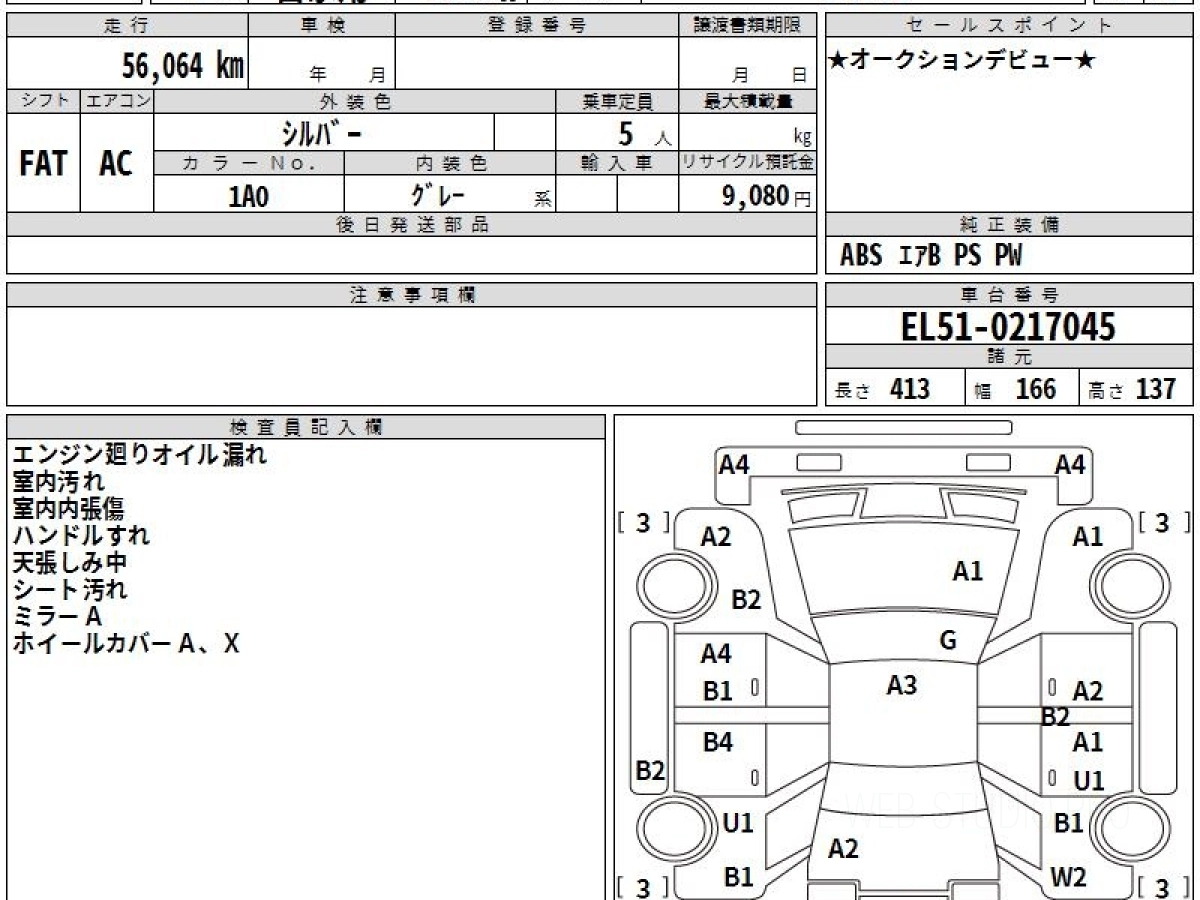Select the 後日発送部品 header

[412, 225]
